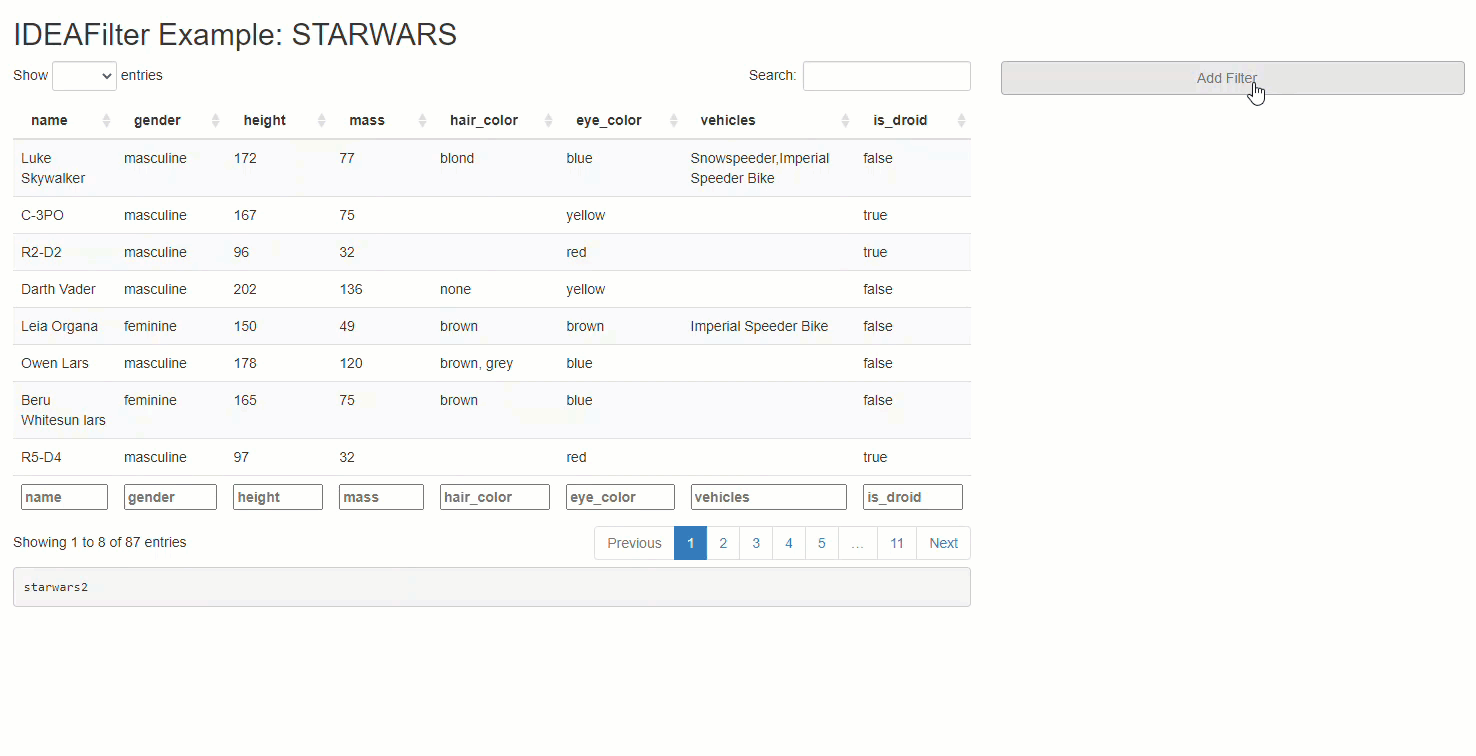Sort by gender column sort icon
The height and width of the screenshot is (756, 1476).
pos(216,121)
